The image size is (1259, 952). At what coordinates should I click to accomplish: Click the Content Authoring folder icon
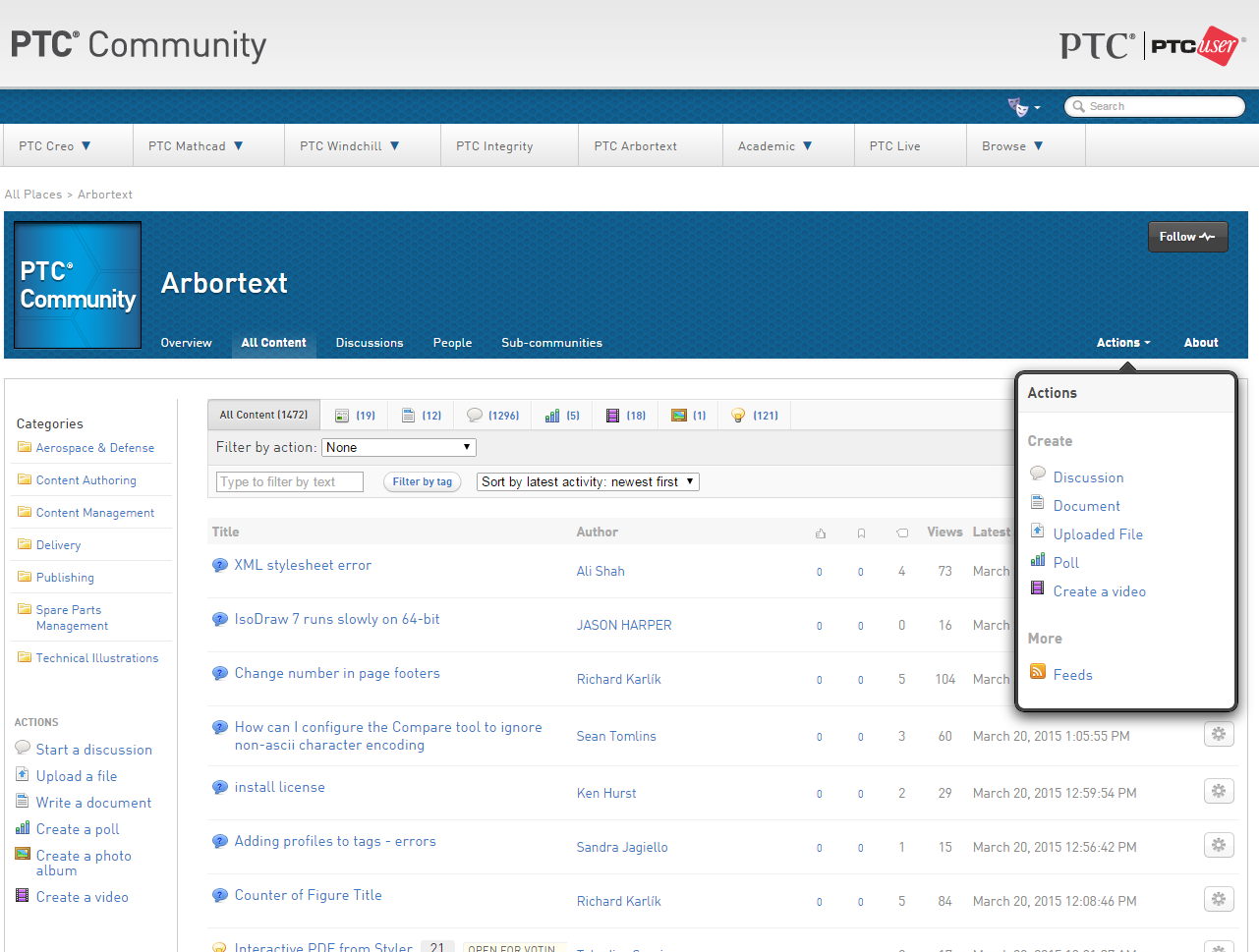coord(25,479)
